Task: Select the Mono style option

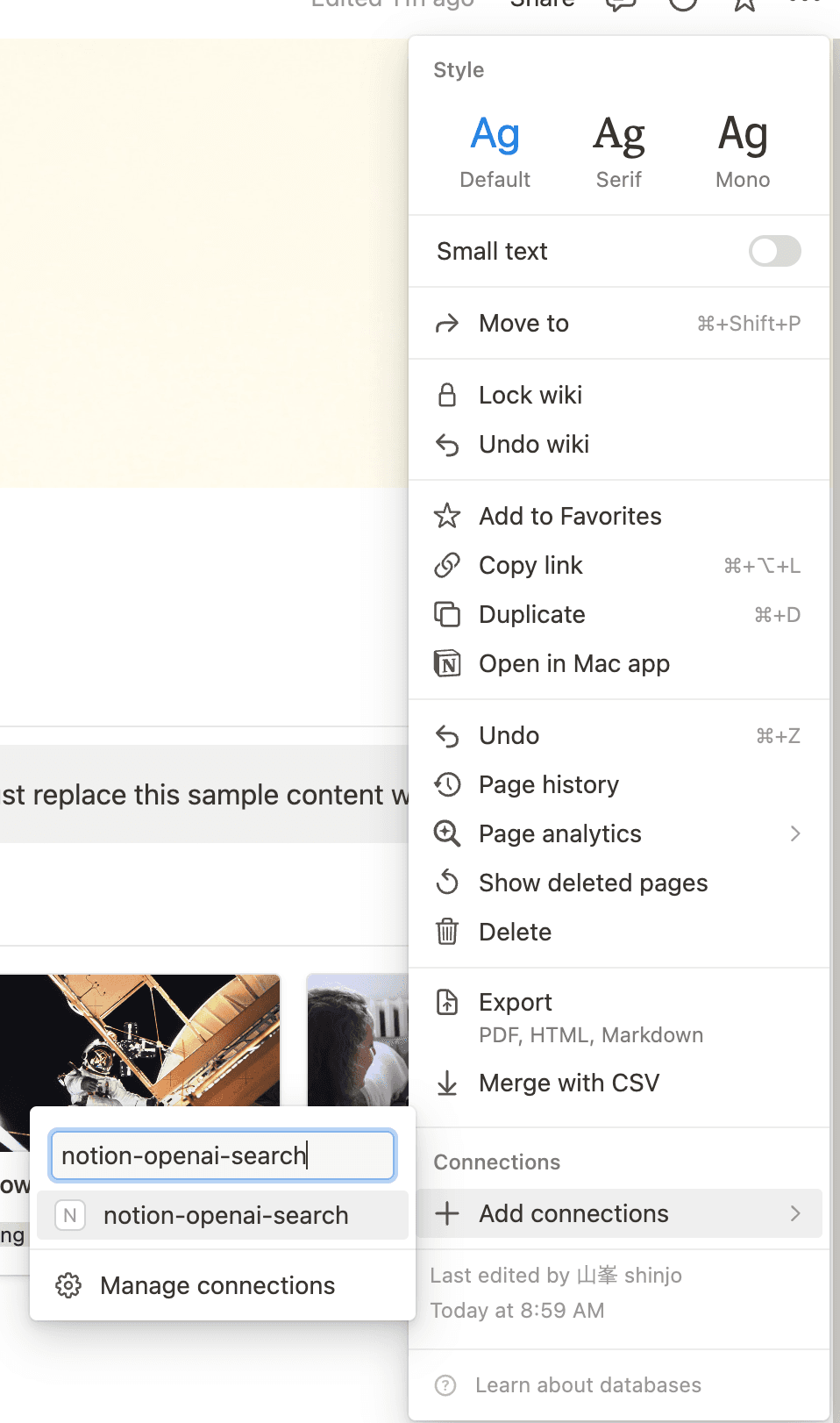Action: tap(742, 149)
